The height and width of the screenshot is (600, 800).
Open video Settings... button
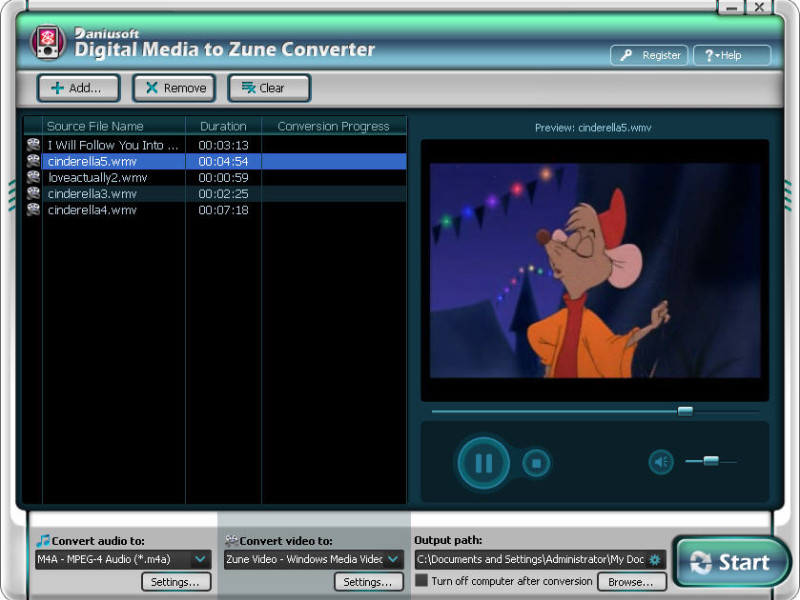pos(368,582)
